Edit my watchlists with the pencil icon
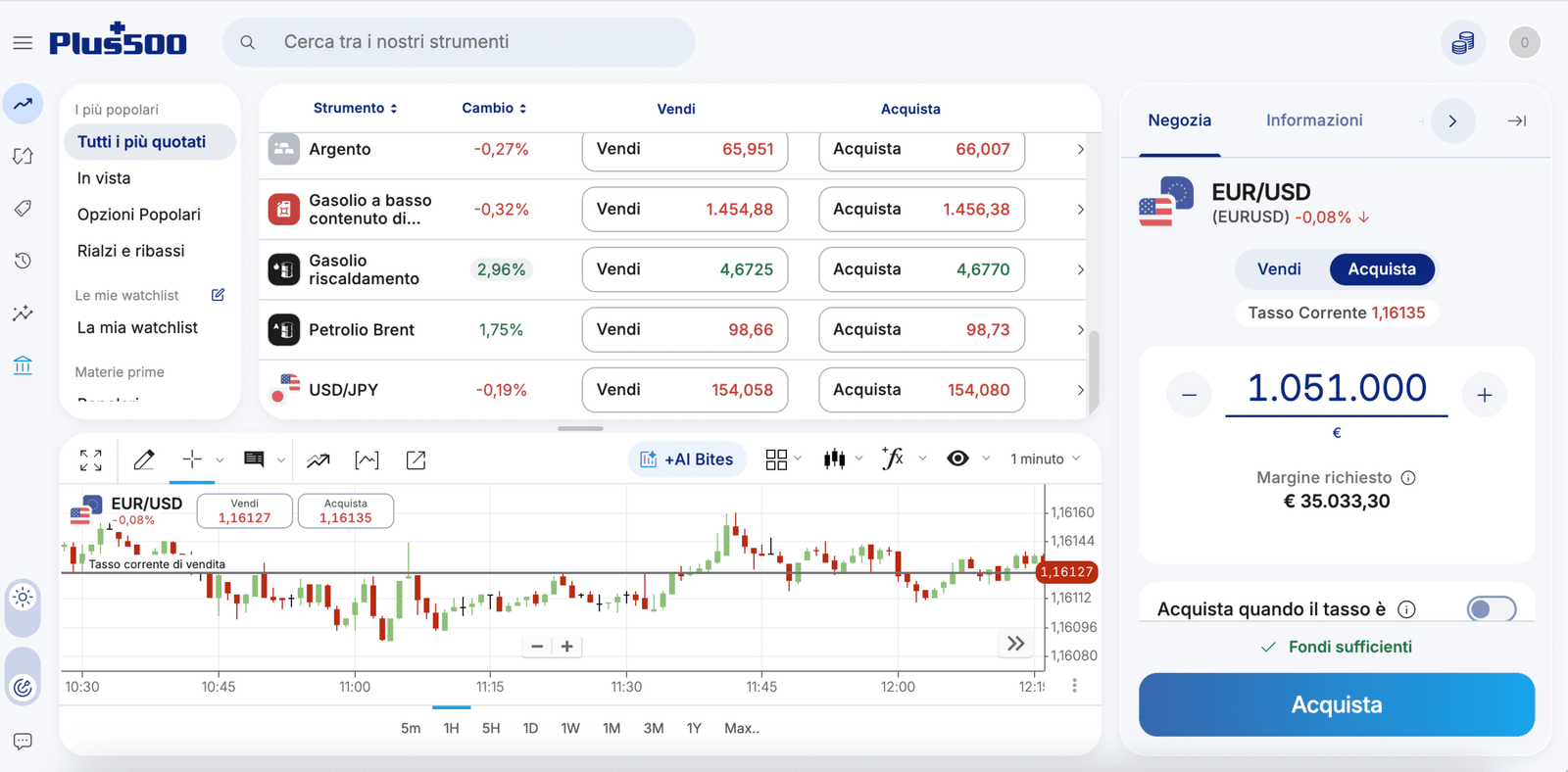1568x772 pixels. (218, 295)
